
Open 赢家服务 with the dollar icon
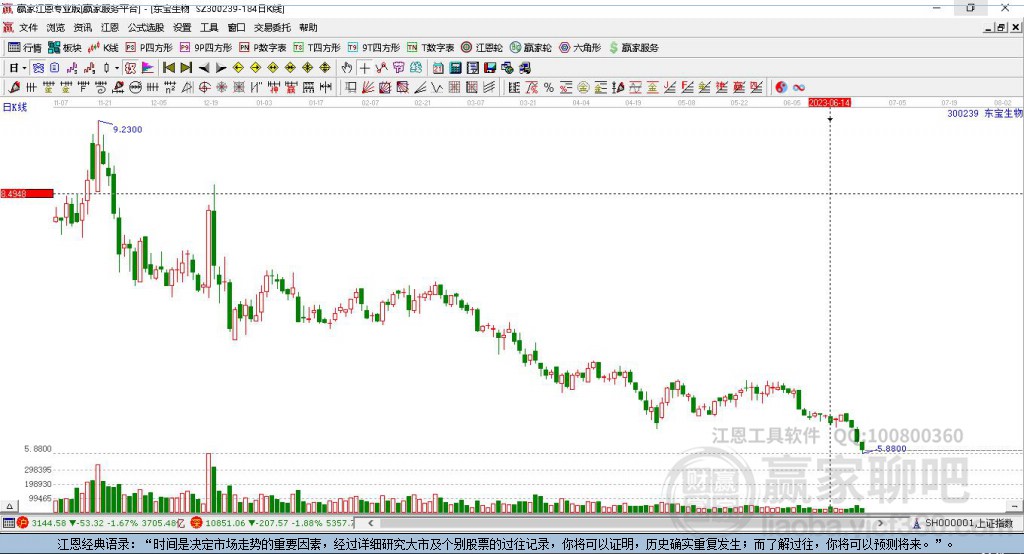pyautogui.click(x=634, y=48)
